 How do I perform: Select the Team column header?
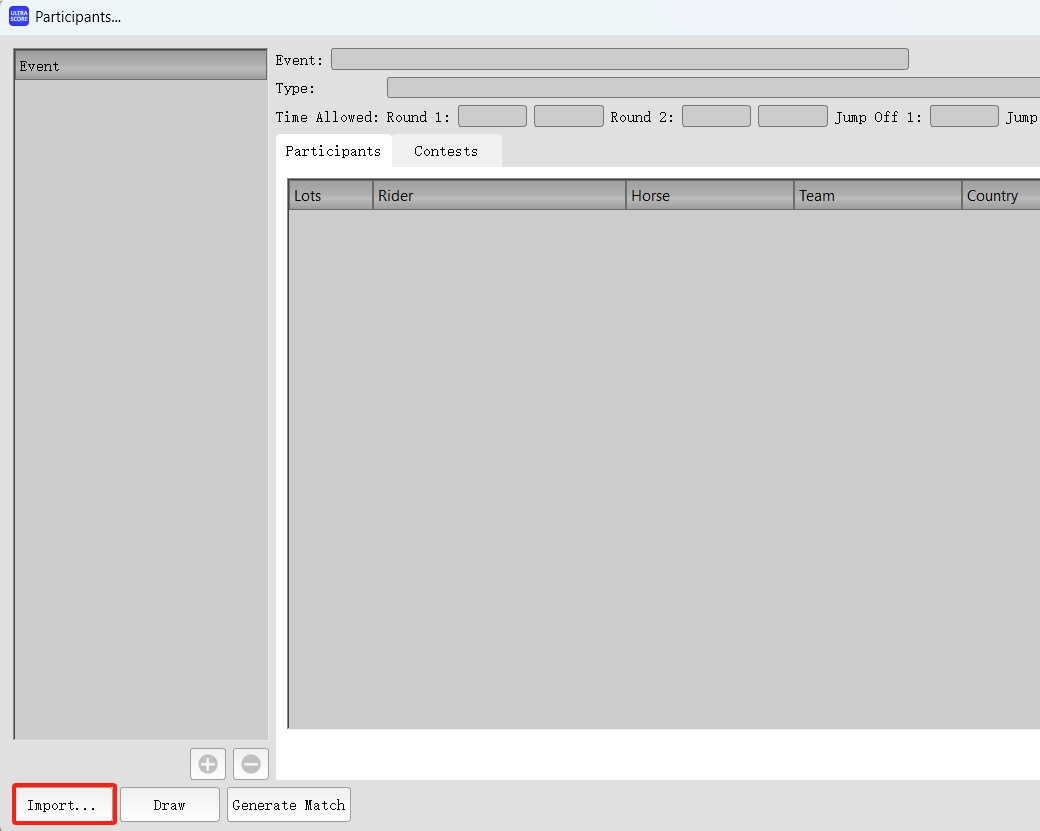[x=877, y=195]
